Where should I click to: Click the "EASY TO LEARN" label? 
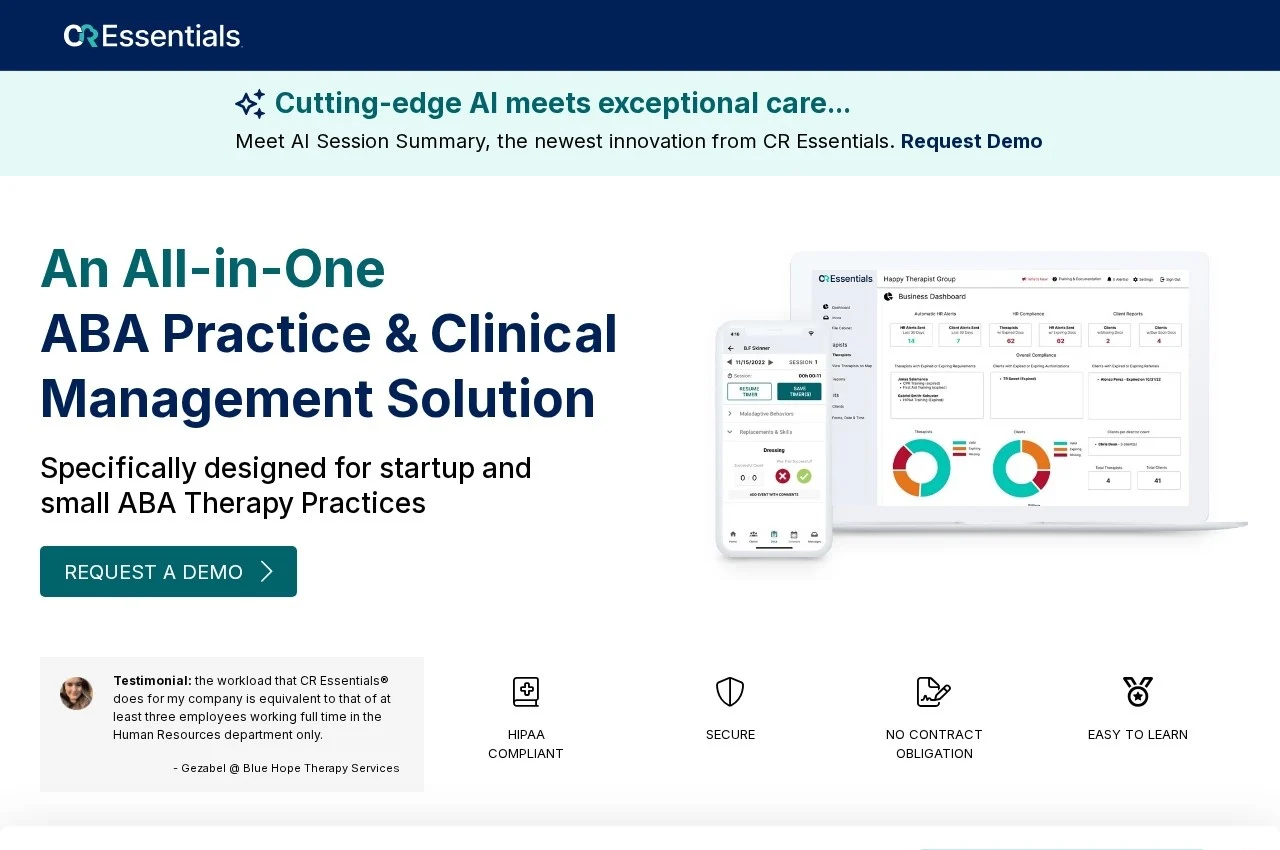pyautogui.click(x=1138, y=735)
